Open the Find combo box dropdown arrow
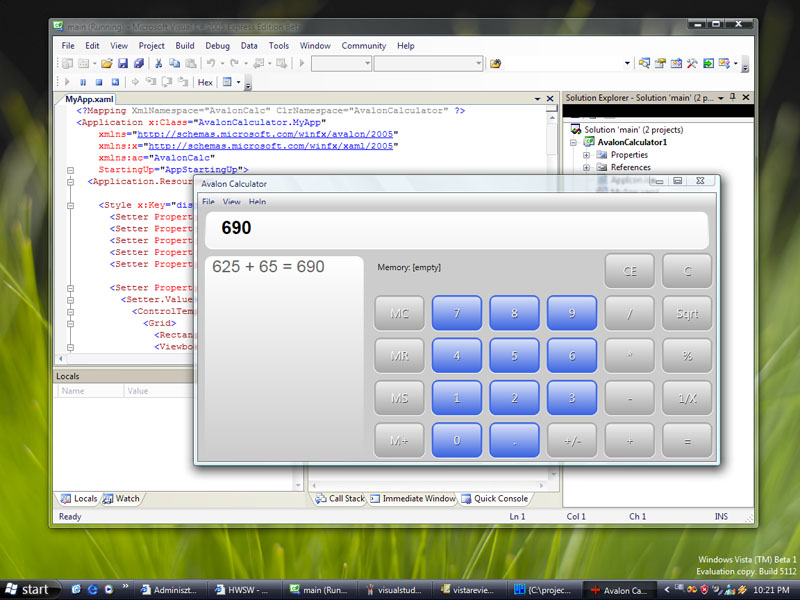This screenshot has height=600, width=800. [x=627, y=63]
